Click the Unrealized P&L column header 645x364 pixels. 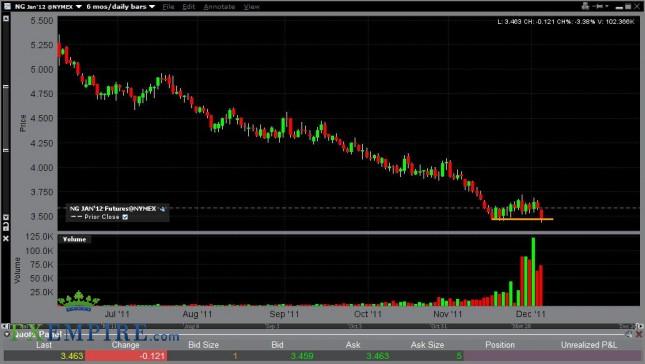pos(589,345)
